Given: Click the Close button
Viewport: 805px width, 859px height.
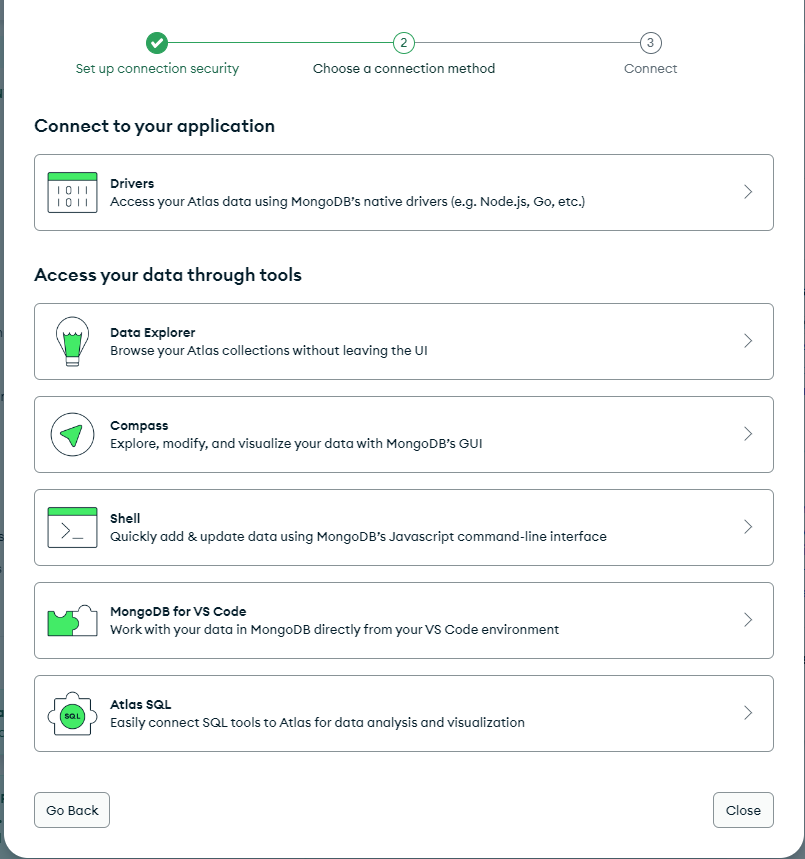Looking at the screenshot, I should (743, 810).
